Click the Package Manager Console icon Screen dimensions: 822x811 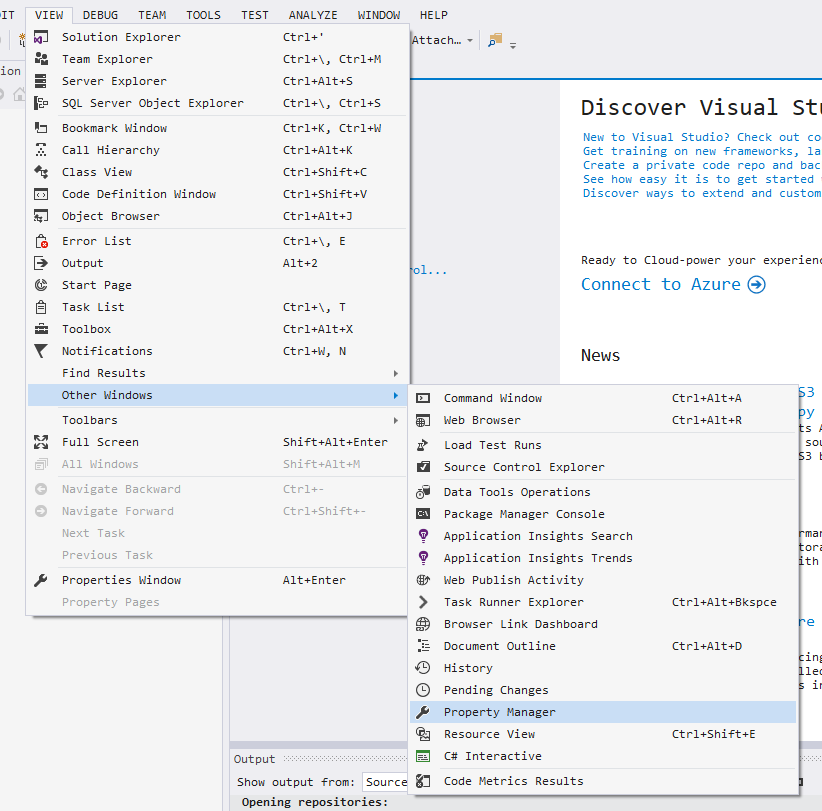click(423, 515)
